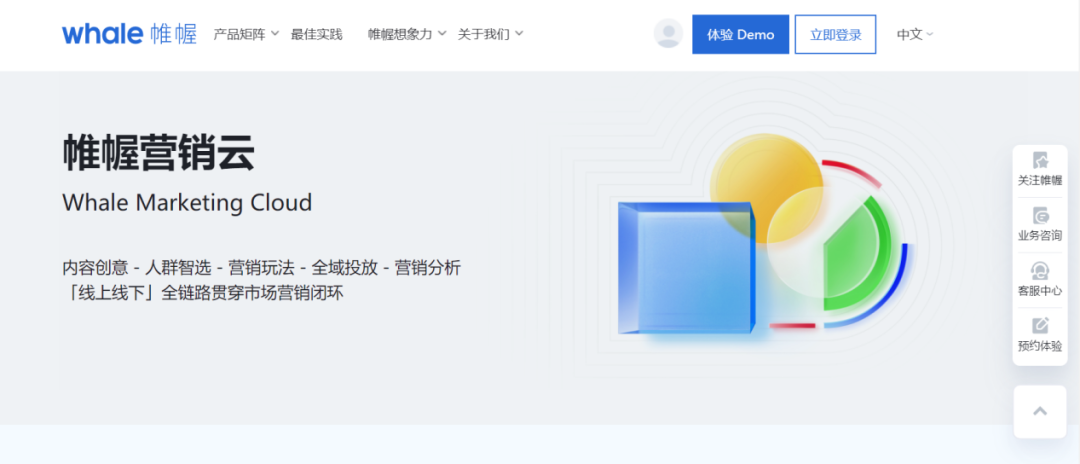Screen dimensions: 1080x464
Task: Open the 帷幄想象力 menu
Action: (399, 34)
